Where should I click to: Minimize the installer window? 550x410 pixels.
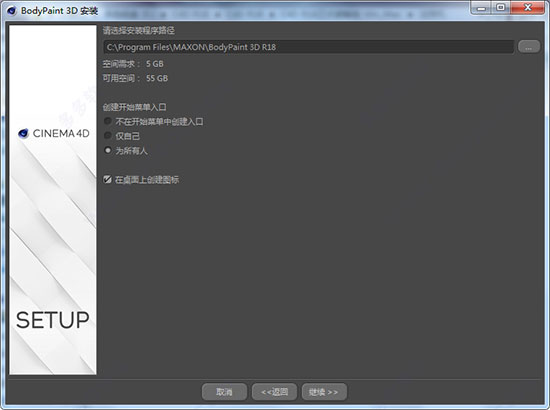[x=481, y=8]
